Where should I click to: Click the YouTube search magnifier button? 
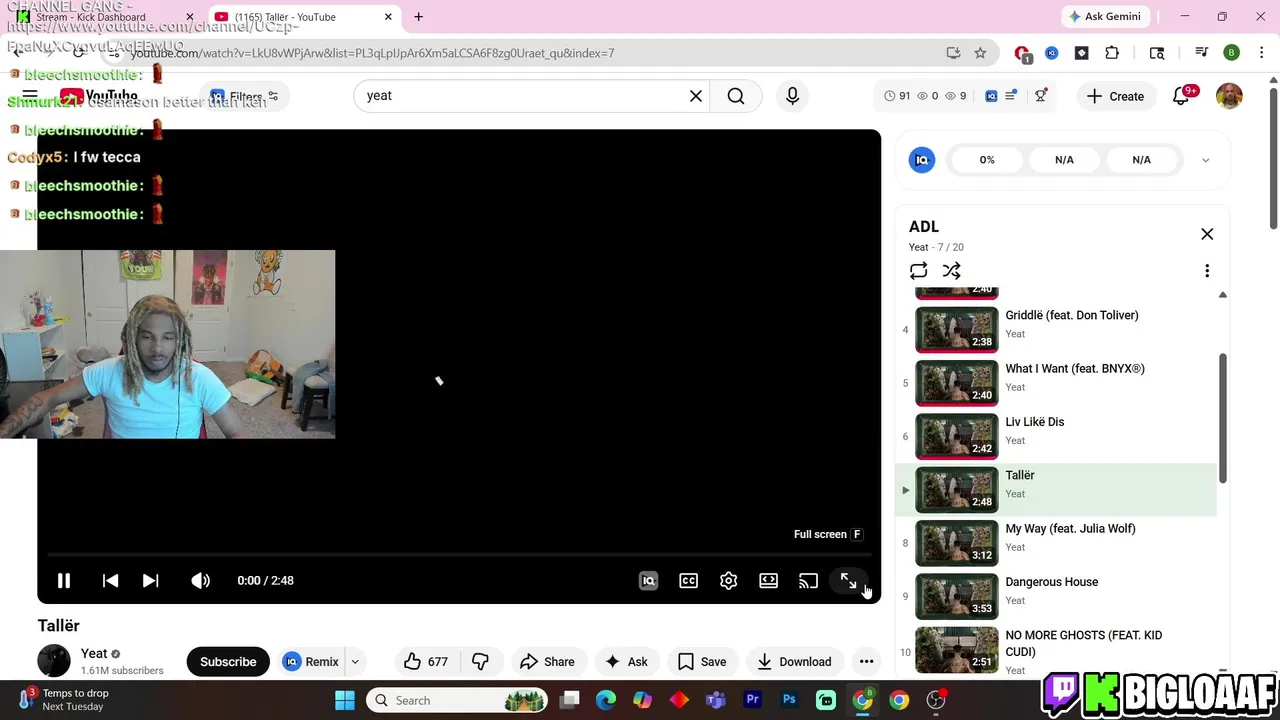click(x=736, y=96)
